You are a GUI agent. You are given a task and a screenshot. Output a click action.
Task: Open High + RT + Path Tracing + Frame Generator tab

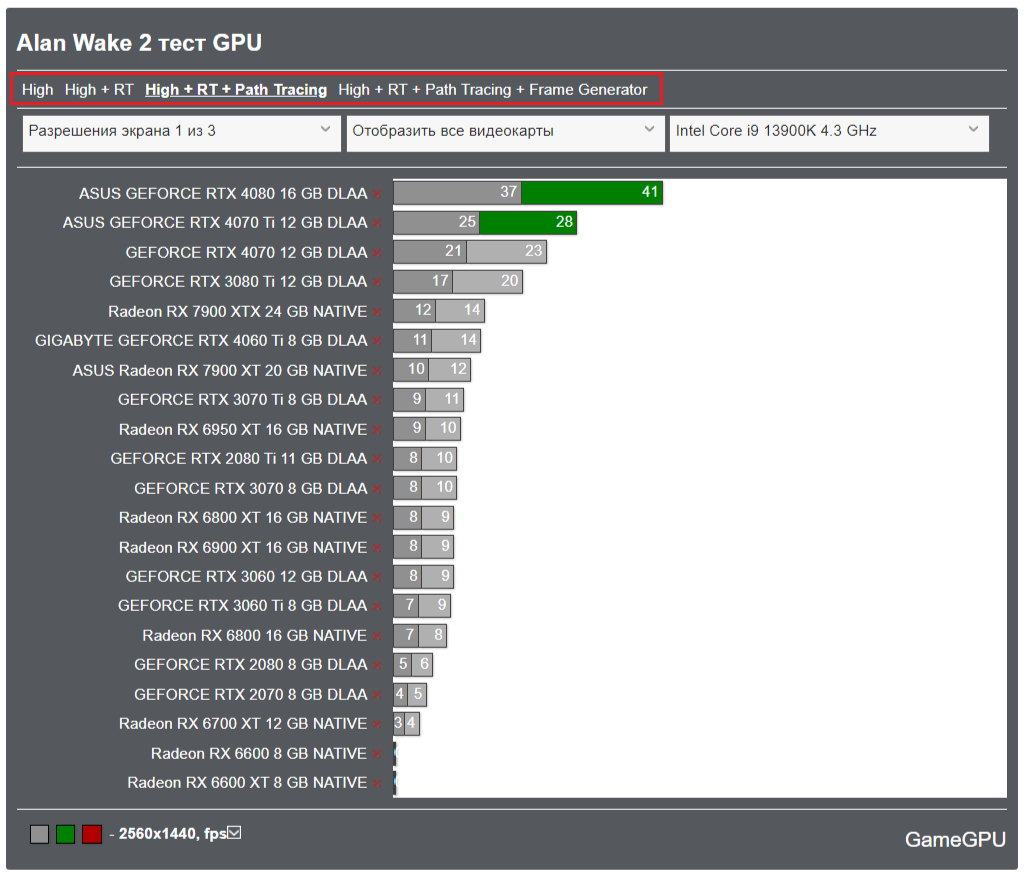[x=493, y=90]
